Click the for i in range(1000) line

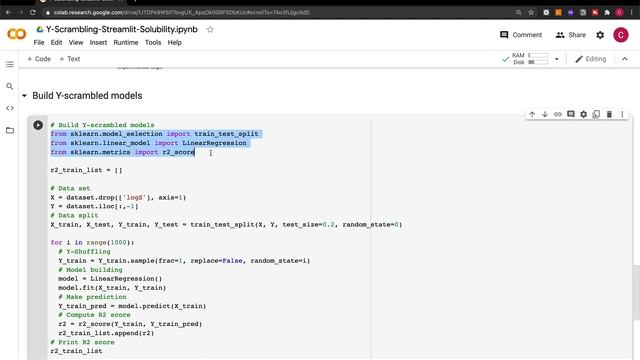coord(92,242)
